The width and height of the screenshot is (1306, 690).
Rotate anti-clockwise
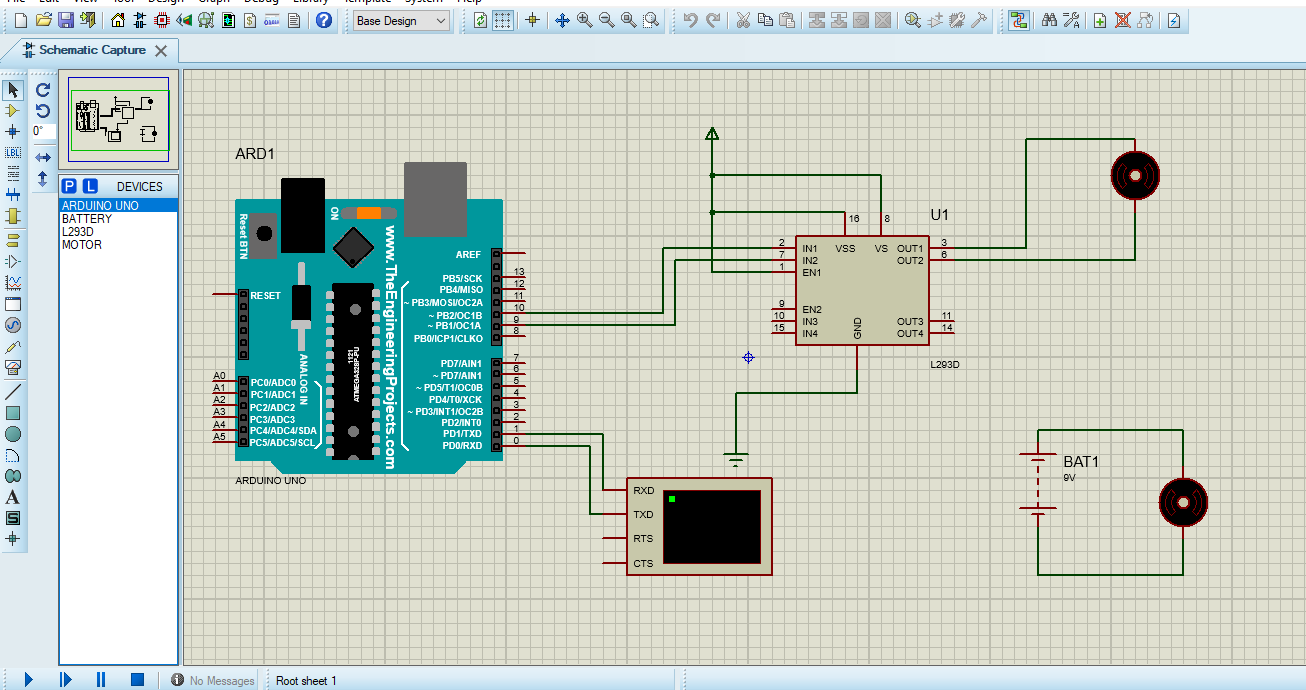click(x=43, y=111)
